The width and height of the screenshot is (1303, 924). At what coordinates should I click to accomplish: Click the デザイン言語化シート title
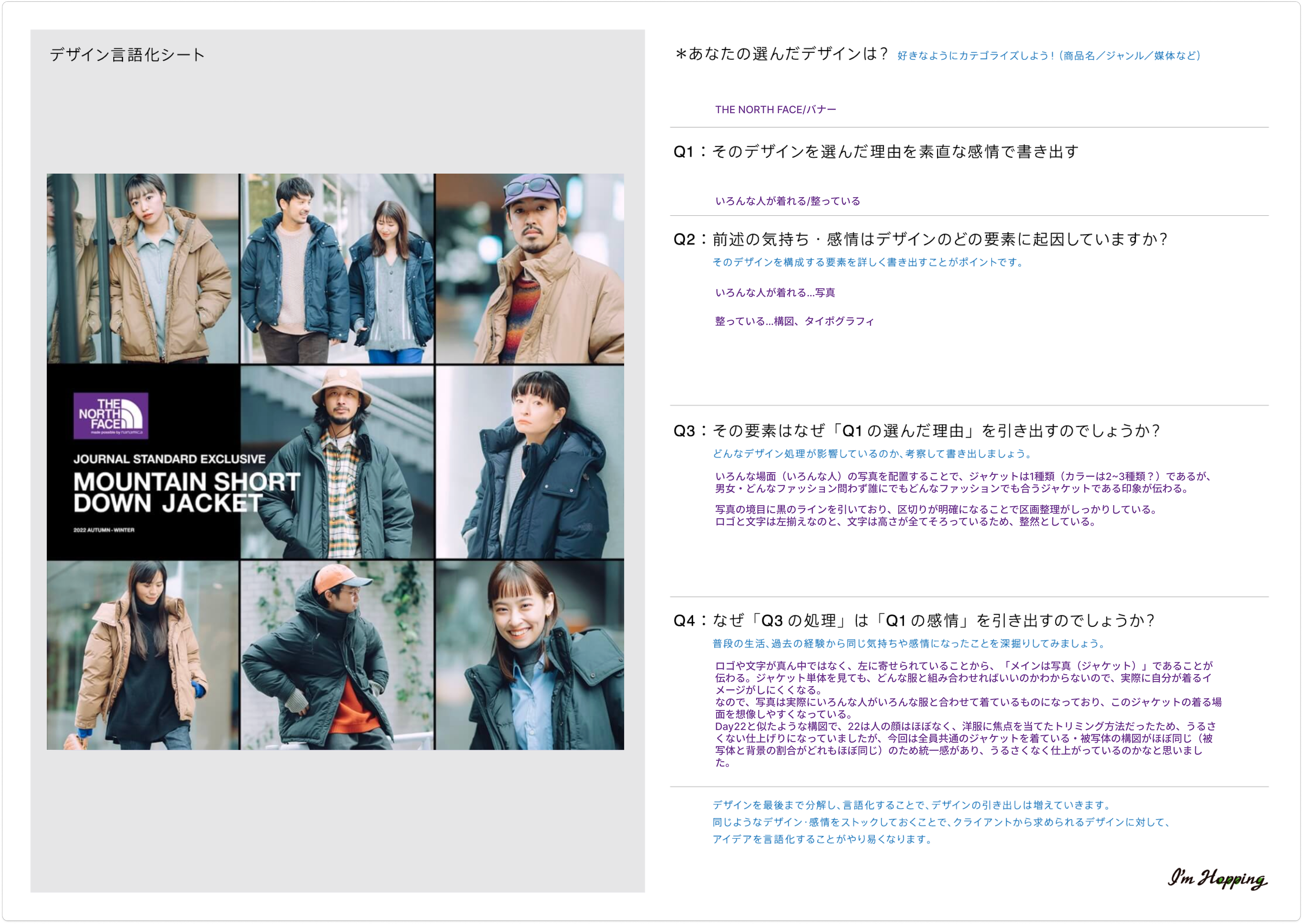[127, 55]
